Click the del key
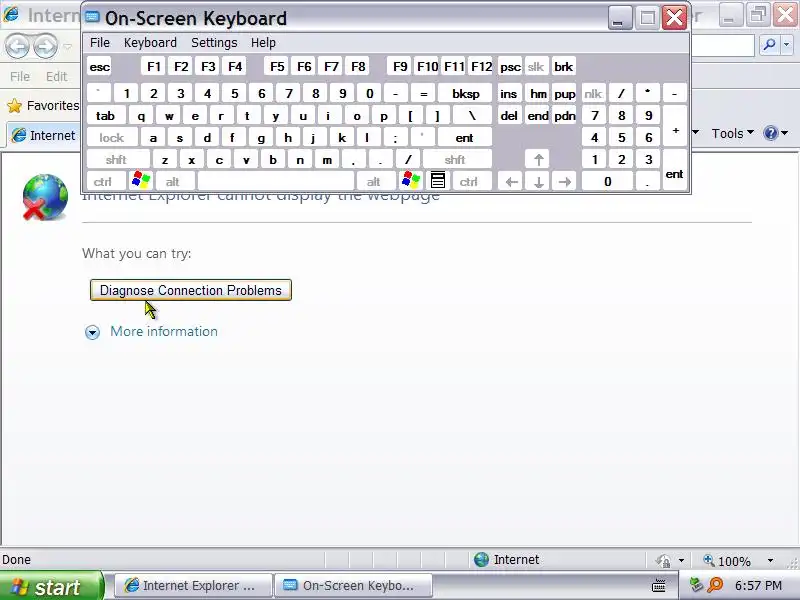 click(x=509, y=116)
